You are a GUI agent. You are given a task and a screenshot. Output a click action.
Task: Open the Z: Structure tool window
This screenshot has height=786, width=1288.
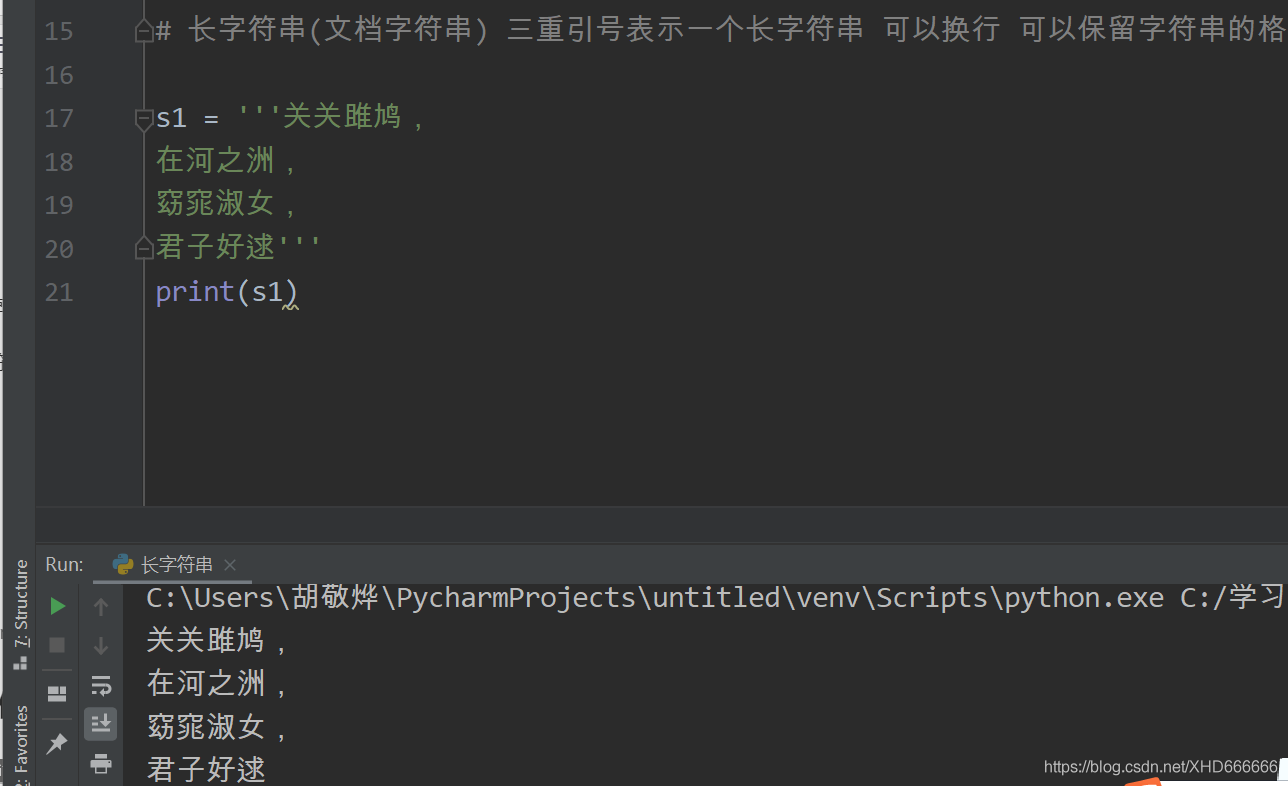point(20,614)
